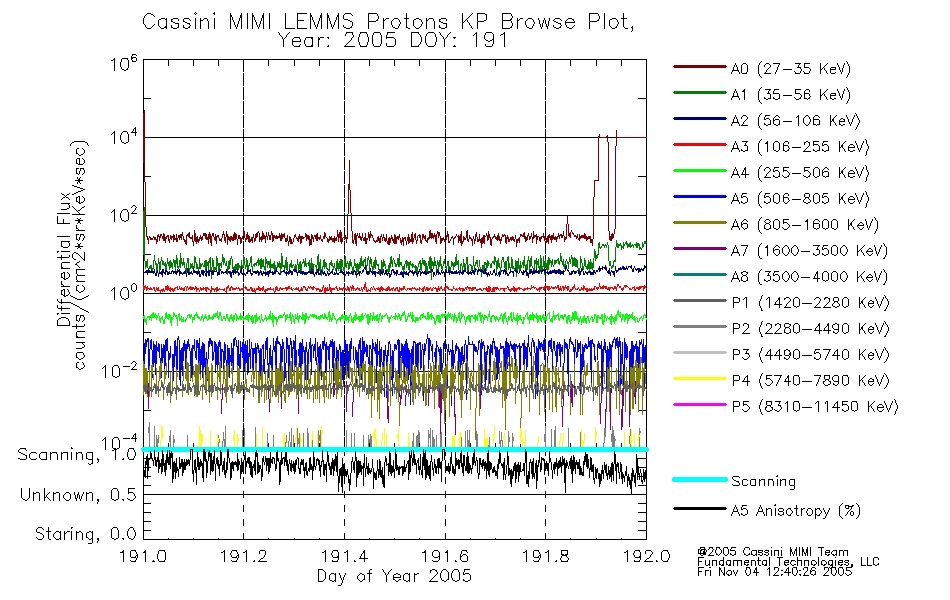Click the x-axis tick label 191.6
950x600 pixels.
click(x=445, y=556)
